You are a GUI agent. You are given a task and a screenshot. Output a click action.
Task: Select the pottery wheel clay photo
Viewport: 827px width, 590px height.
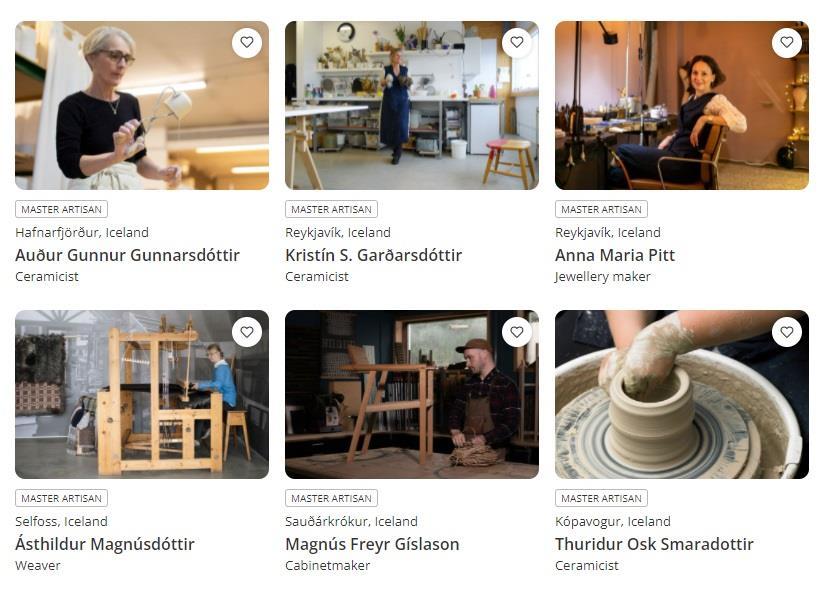point(682,394)
